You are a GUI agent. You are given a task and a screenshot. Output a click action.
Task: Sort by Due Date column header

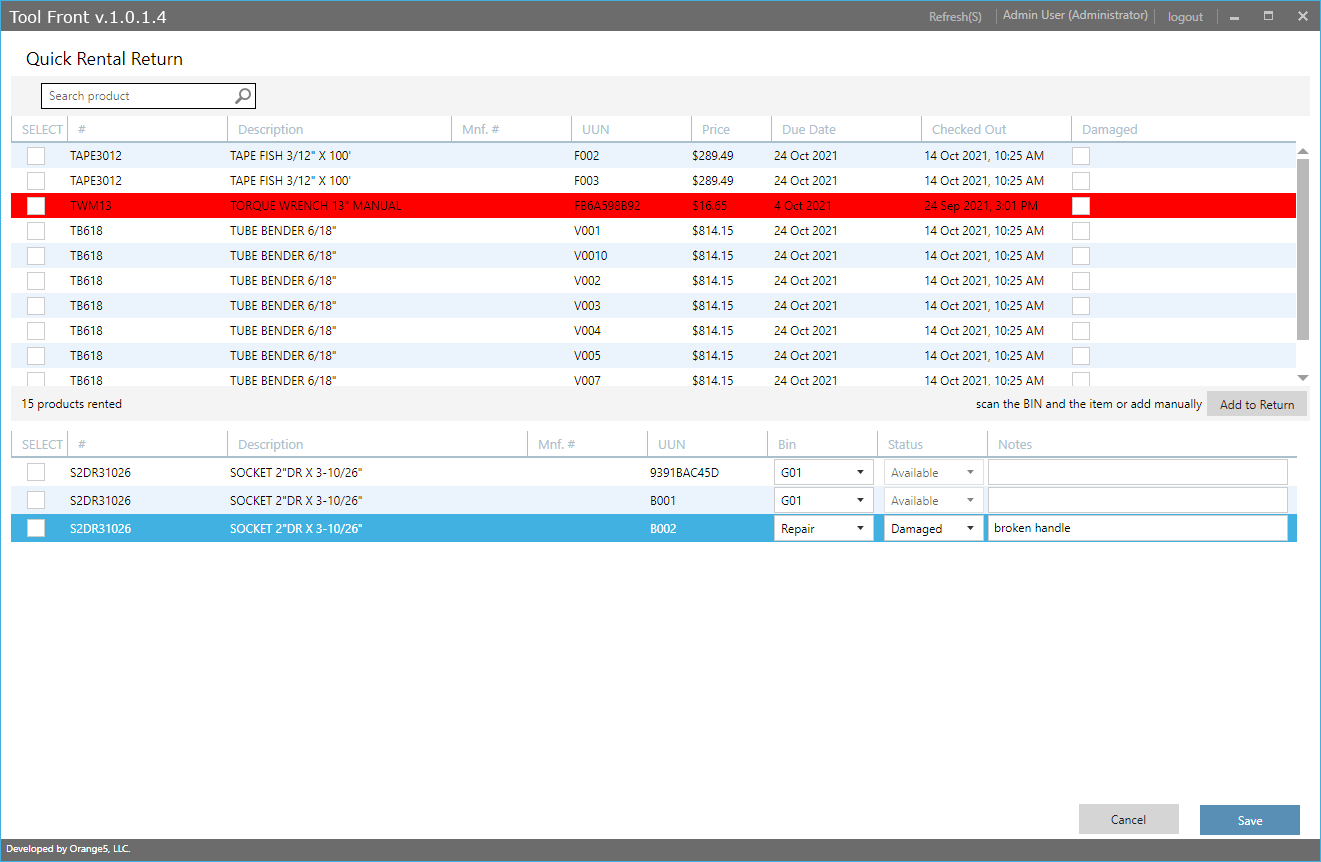point(809,129)
